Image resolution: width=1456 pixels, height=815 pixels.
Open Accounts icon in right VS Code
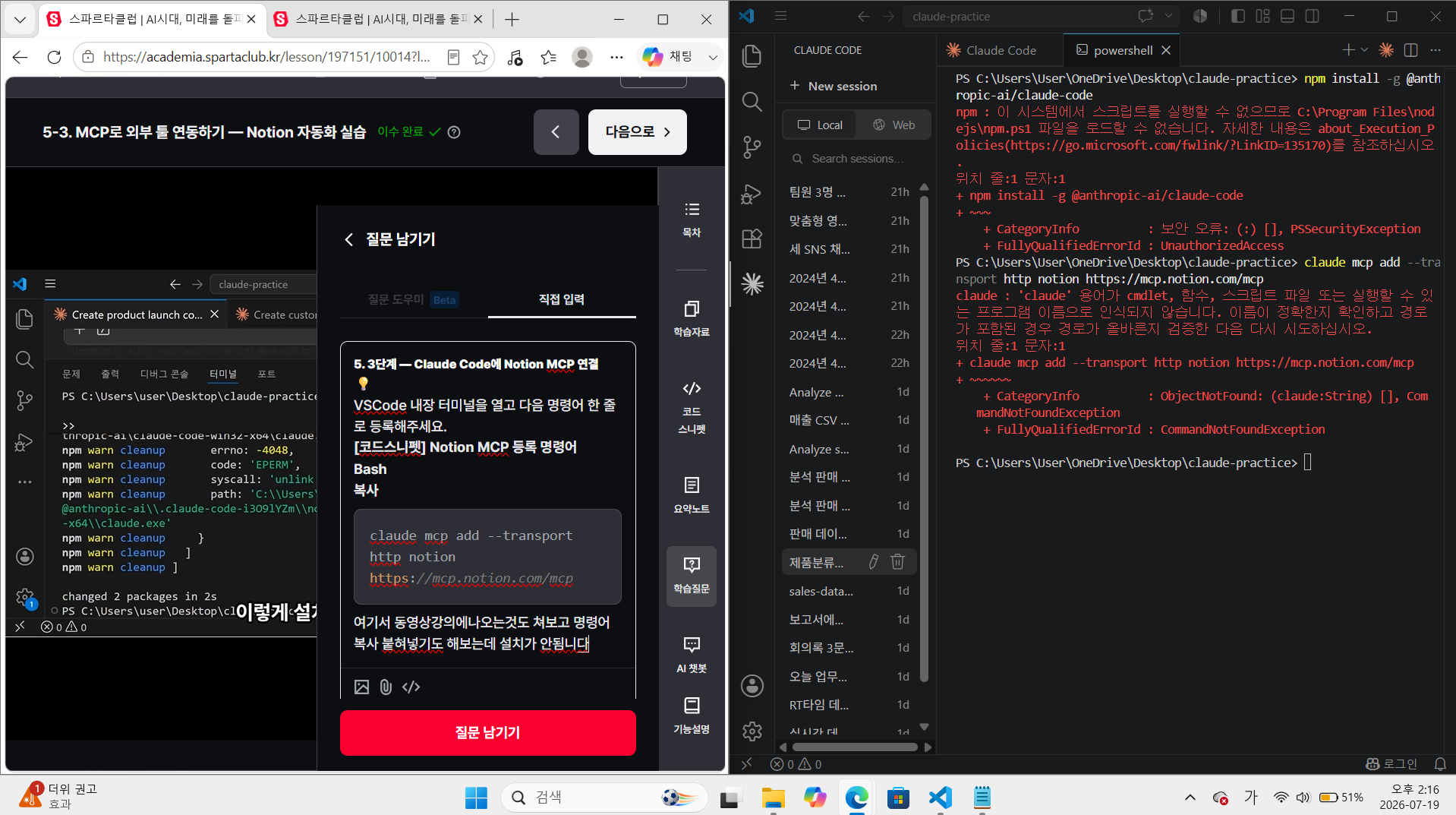point(752,686)
